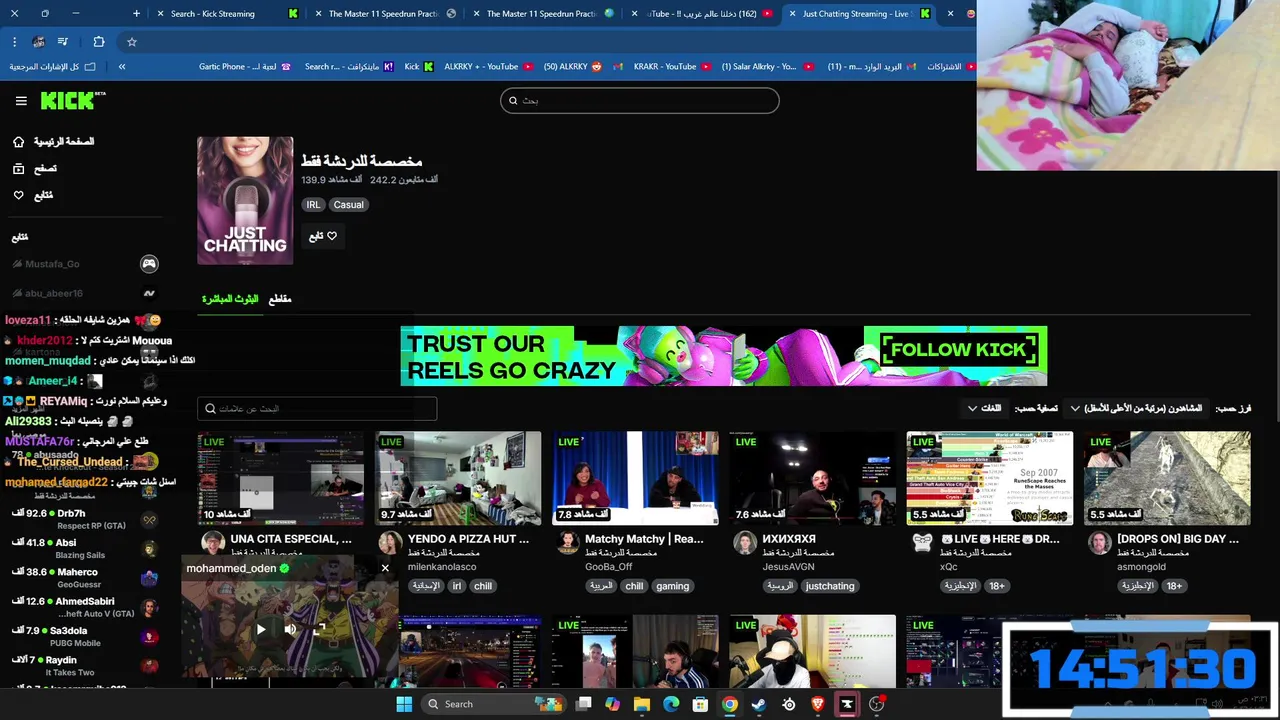
Task: Click the FOLLOW KICK banner button
Action: [958, 350]
